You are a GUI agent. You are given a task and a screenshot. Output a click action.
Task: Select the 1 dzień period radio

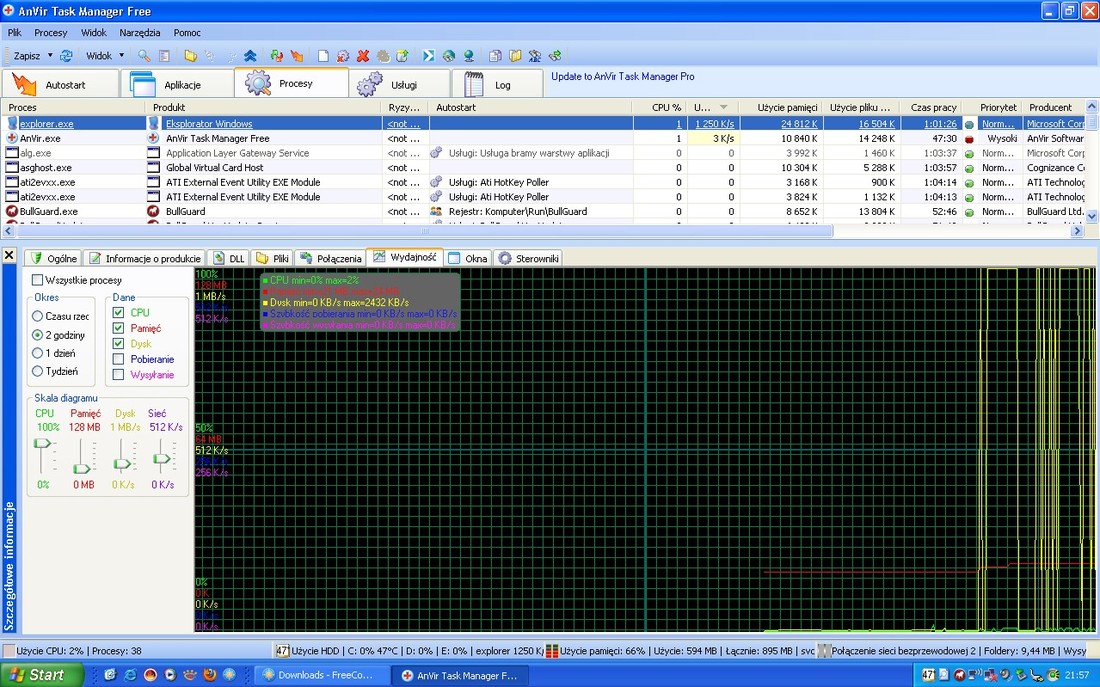tap(37, 353)
